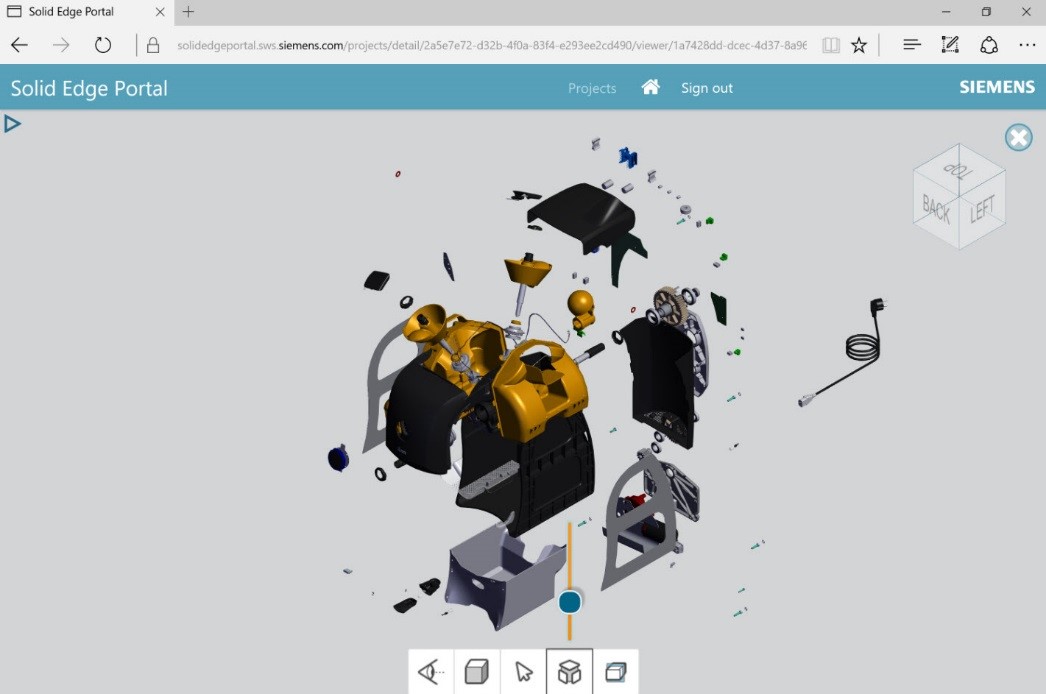The height and width of the screenshot is (694, 1046).
Task: Select the shaded cube display mode
Action: (x=476, y=671)
